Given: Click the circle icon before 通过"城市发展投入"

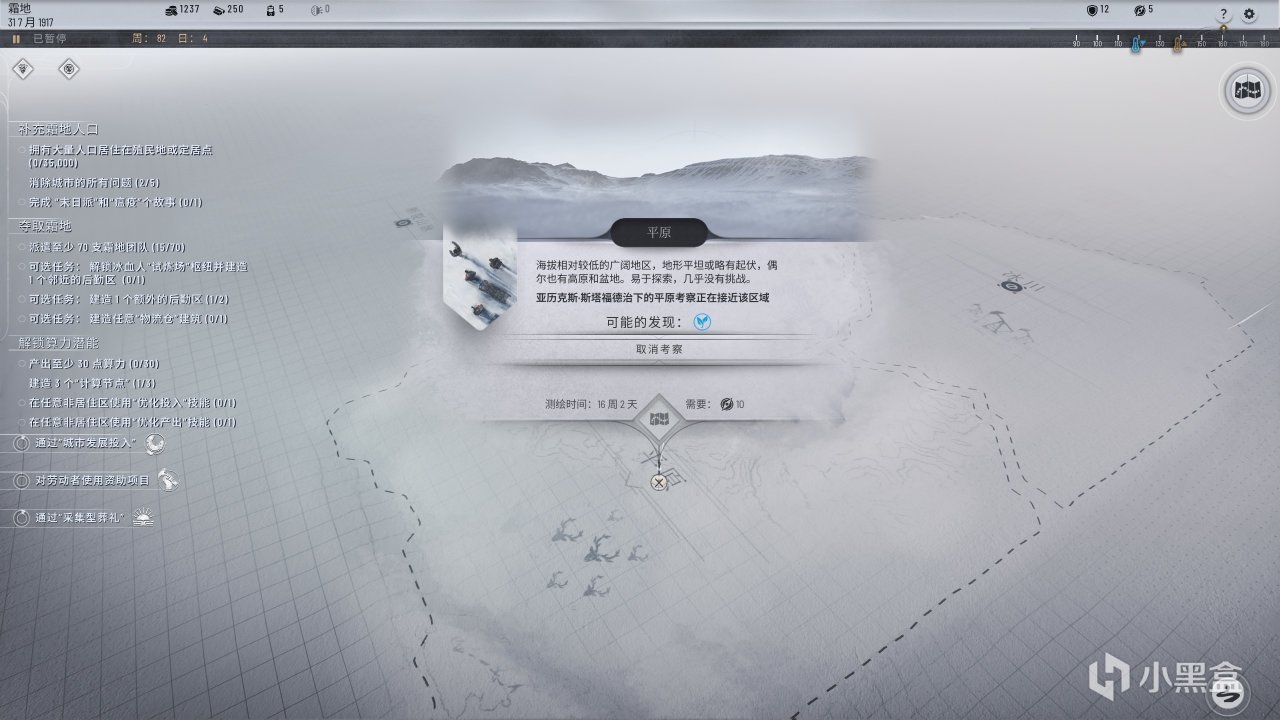Looking at the screenshot, I should [x=22, y=443].
